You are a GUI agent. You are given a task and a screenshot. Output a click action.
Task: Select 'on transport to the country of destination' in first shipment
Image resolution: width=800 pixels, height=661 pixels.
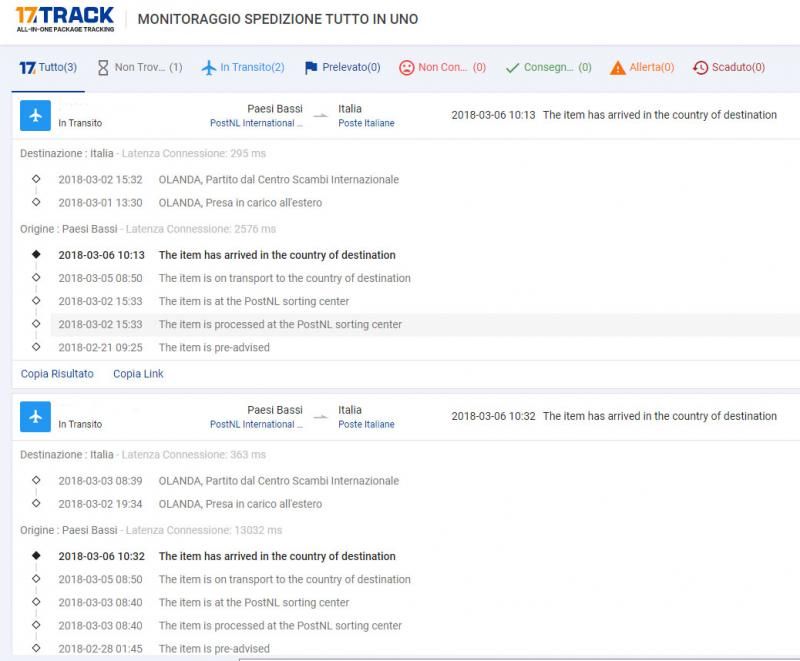(x=285, y=278)
